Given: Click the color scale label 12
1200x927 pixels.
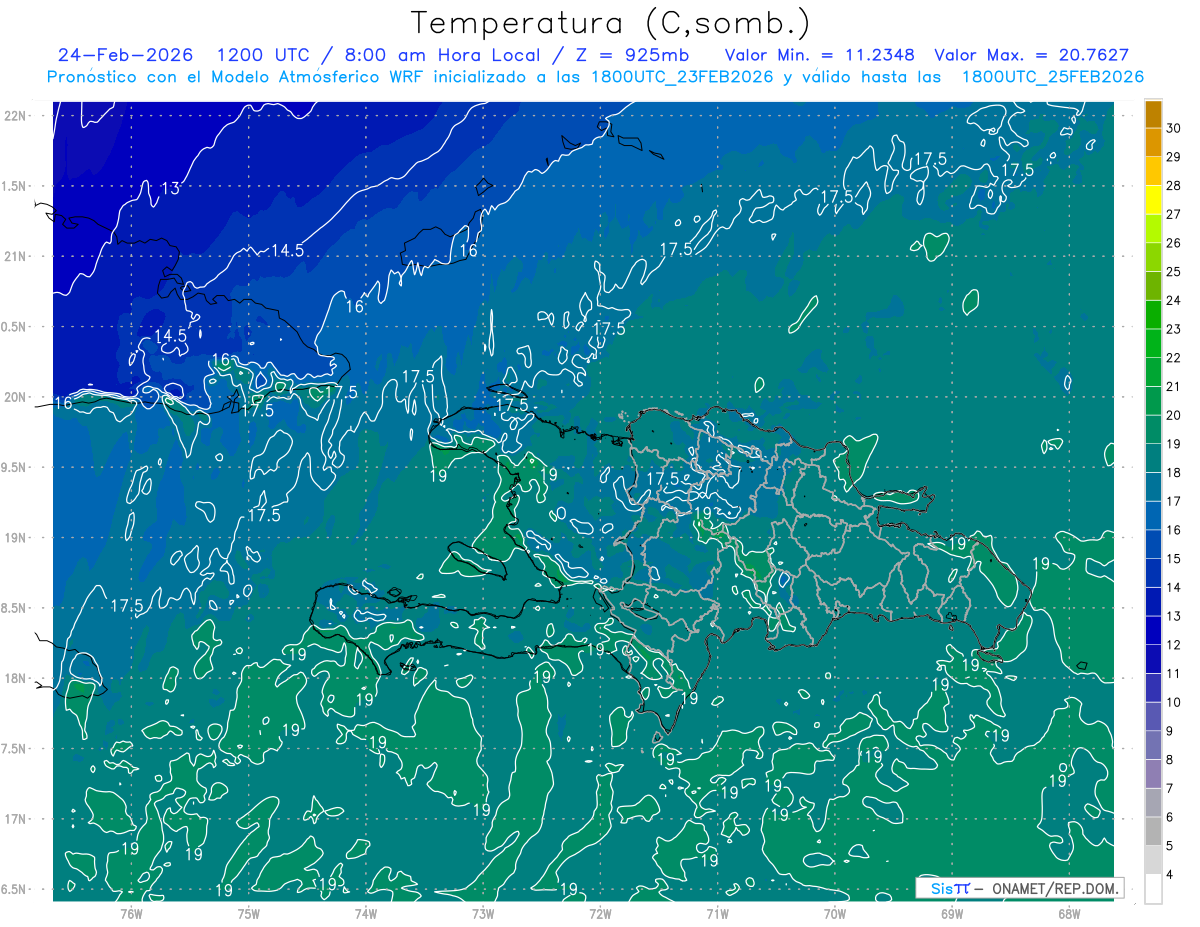Looking at the screenshot, I should [x=1174, y=644].
